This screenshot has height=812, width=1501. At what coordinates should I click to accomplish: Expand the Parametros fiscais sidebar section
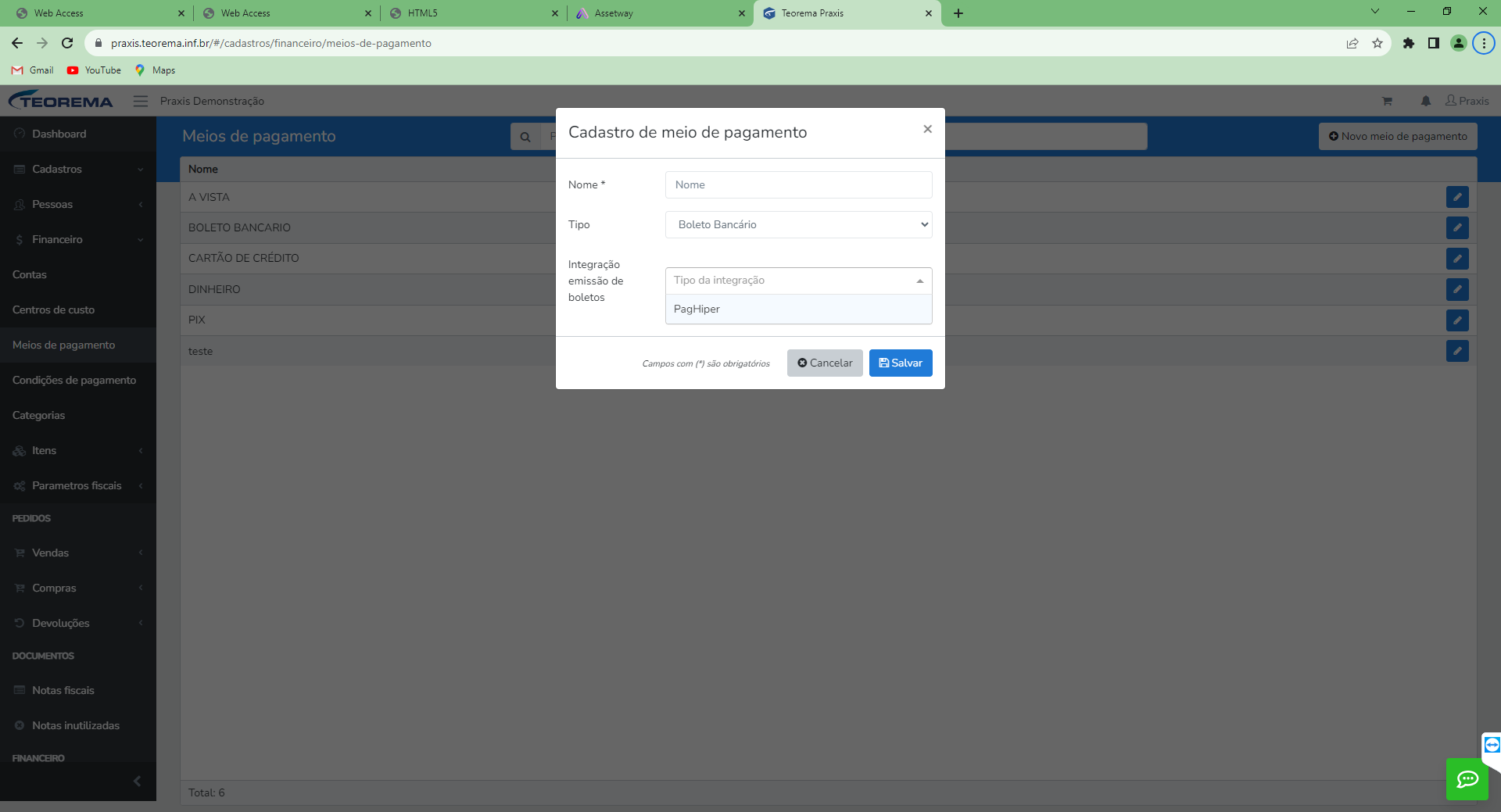pos(78,485)
